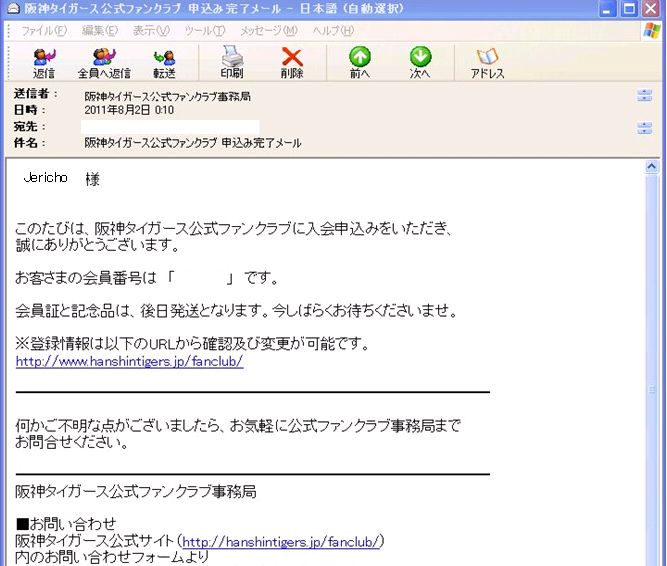Click the scrollbar up arrow
The width and height of the screenshot is (667, 566).
click(x=651, y=167)
